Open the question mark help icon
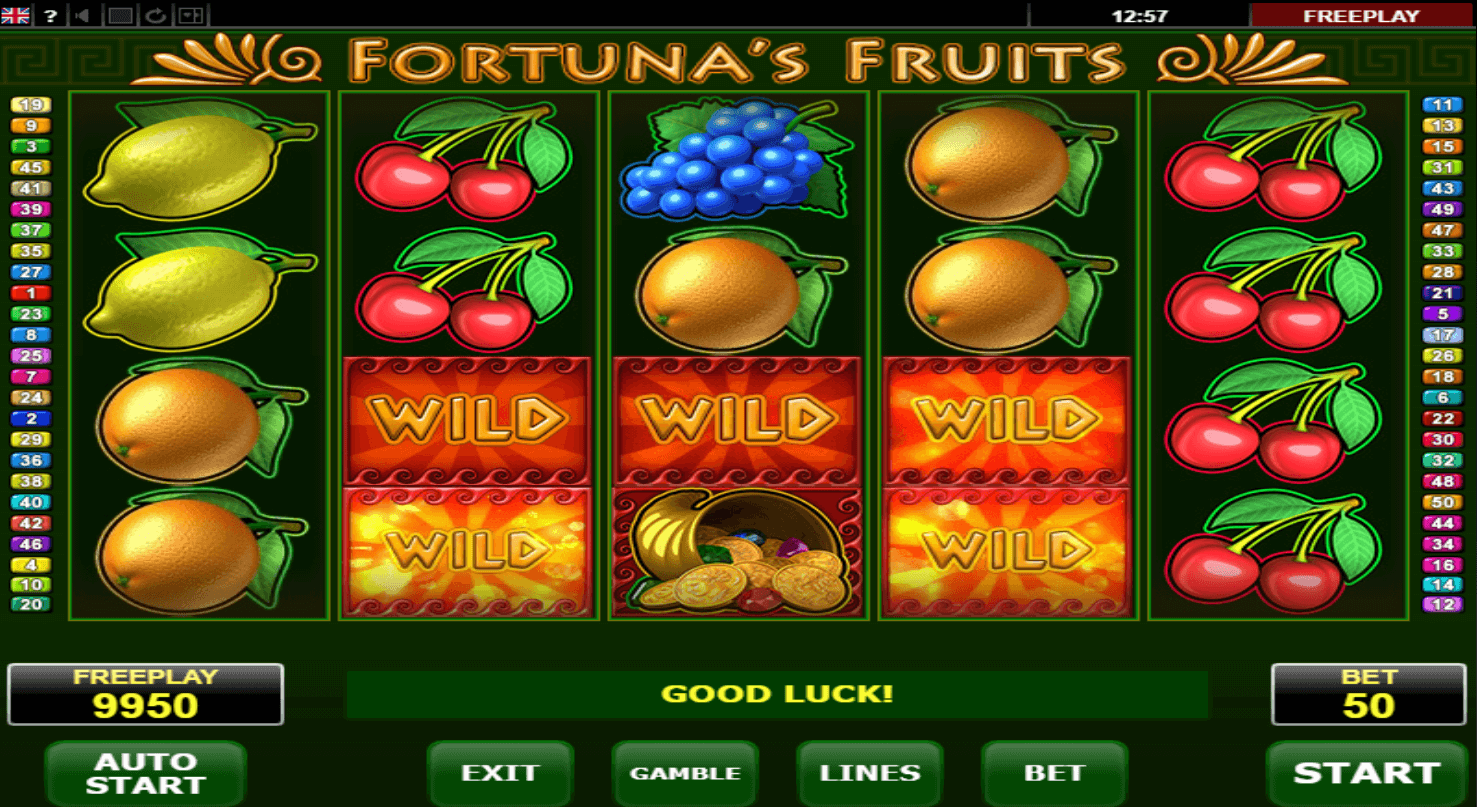This screenshot has width=1477, height=807. pos(50,15)
